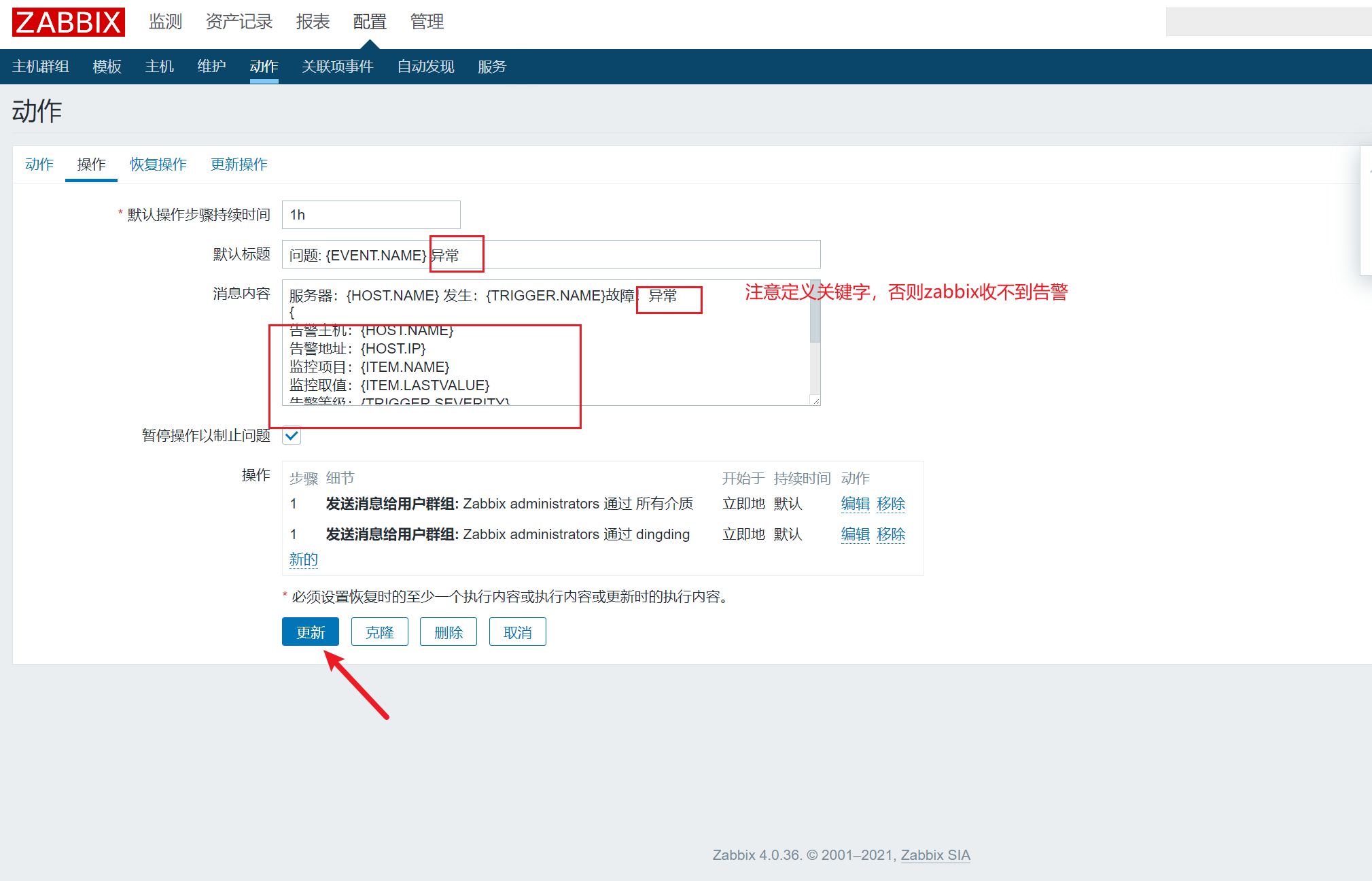Toggle the 暂停操作以制止问题 checkbox
Viewport: 1372px width, 881px height.
[x=292, y=436]
